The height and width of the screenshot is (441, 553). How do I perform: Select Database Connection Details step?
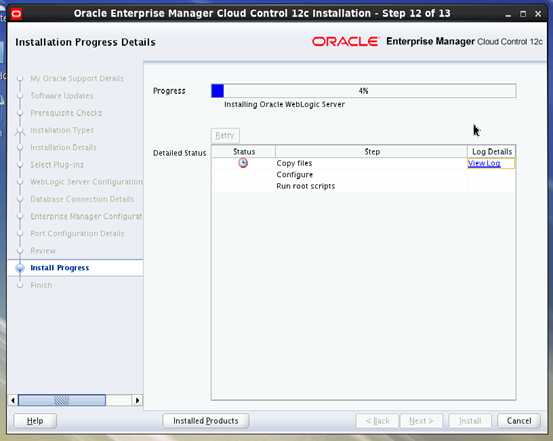[82, 199]
